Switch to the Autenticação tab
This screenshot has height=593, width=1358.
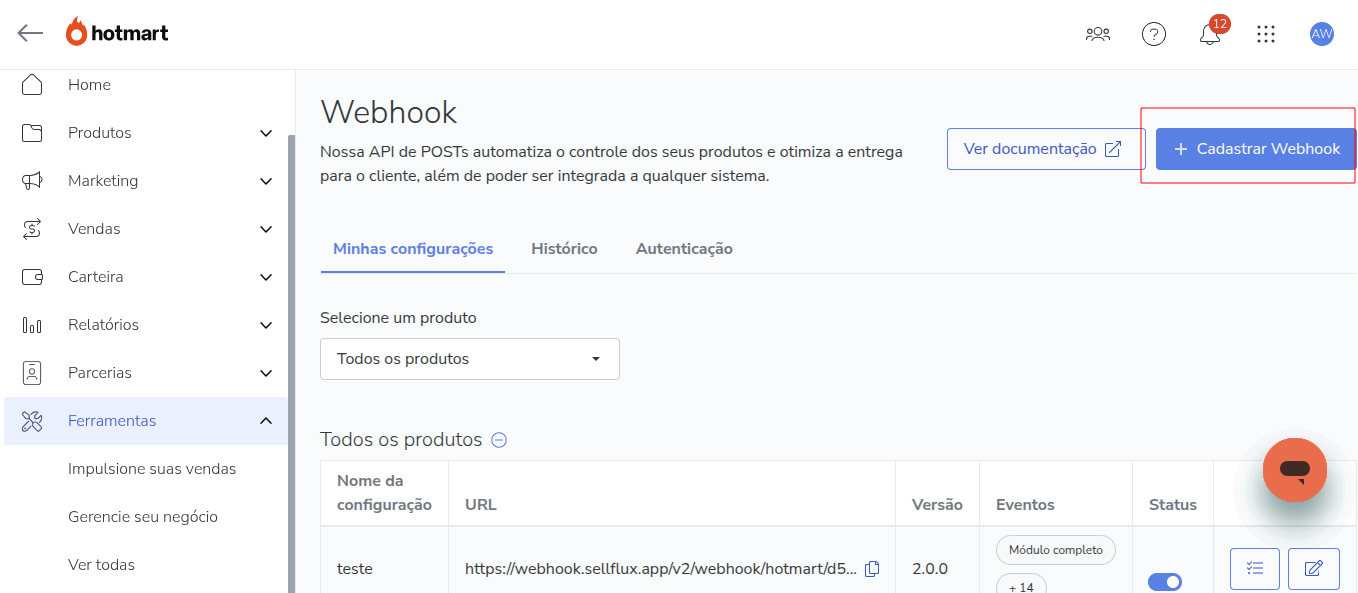[x=684, y=249]
